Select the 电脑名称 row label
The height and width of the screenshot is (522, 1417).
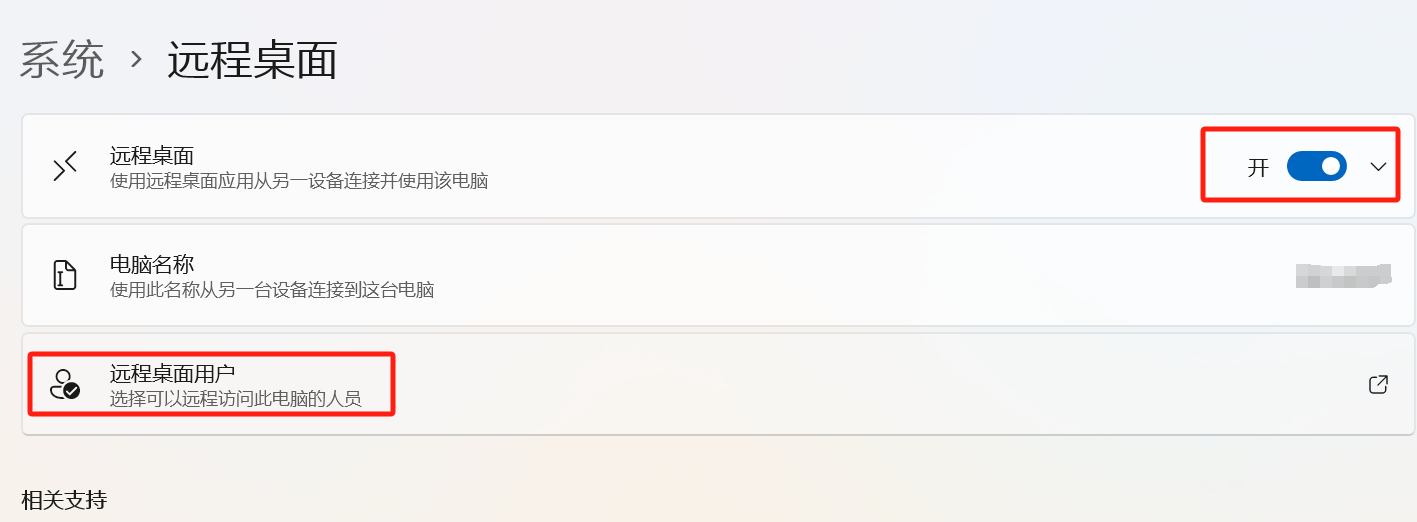[152, 265]
